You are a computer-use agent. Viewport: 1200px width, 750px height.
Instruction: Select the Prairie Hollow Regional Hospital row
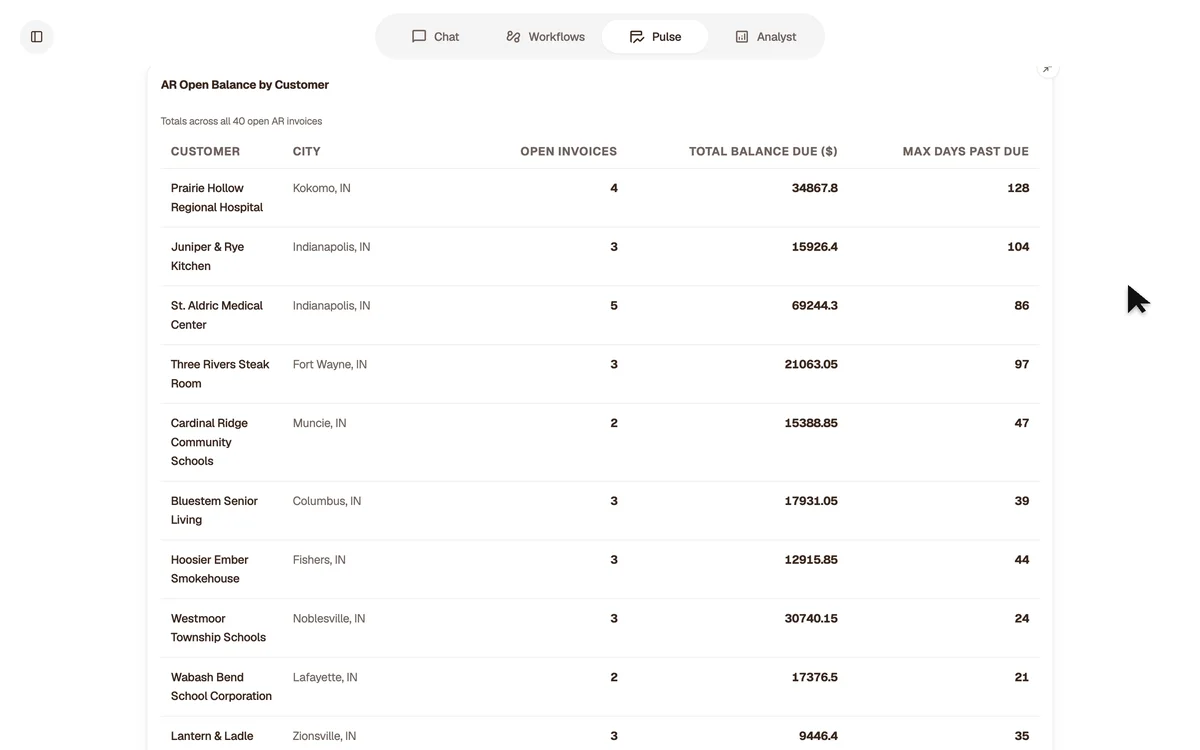(x=600, y=198)
